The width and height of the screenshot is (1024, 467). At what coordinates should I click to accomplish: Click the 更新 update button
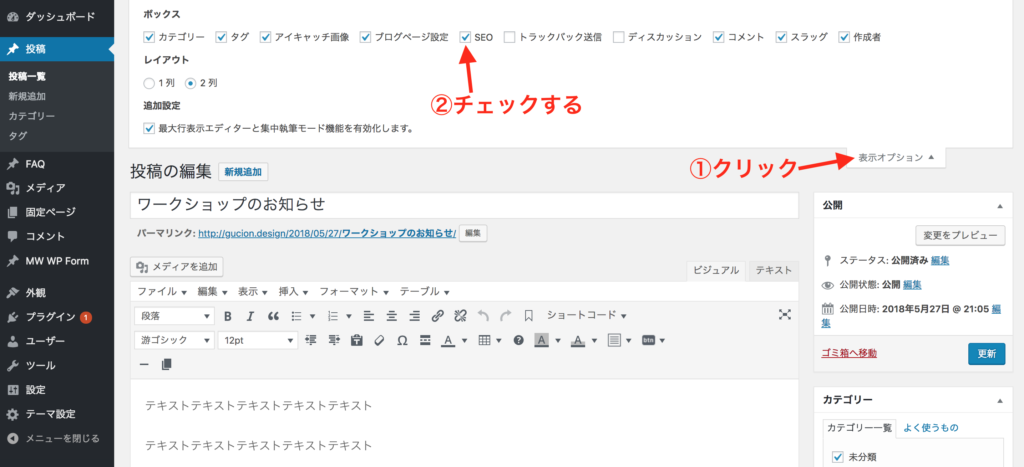[986, 354]
